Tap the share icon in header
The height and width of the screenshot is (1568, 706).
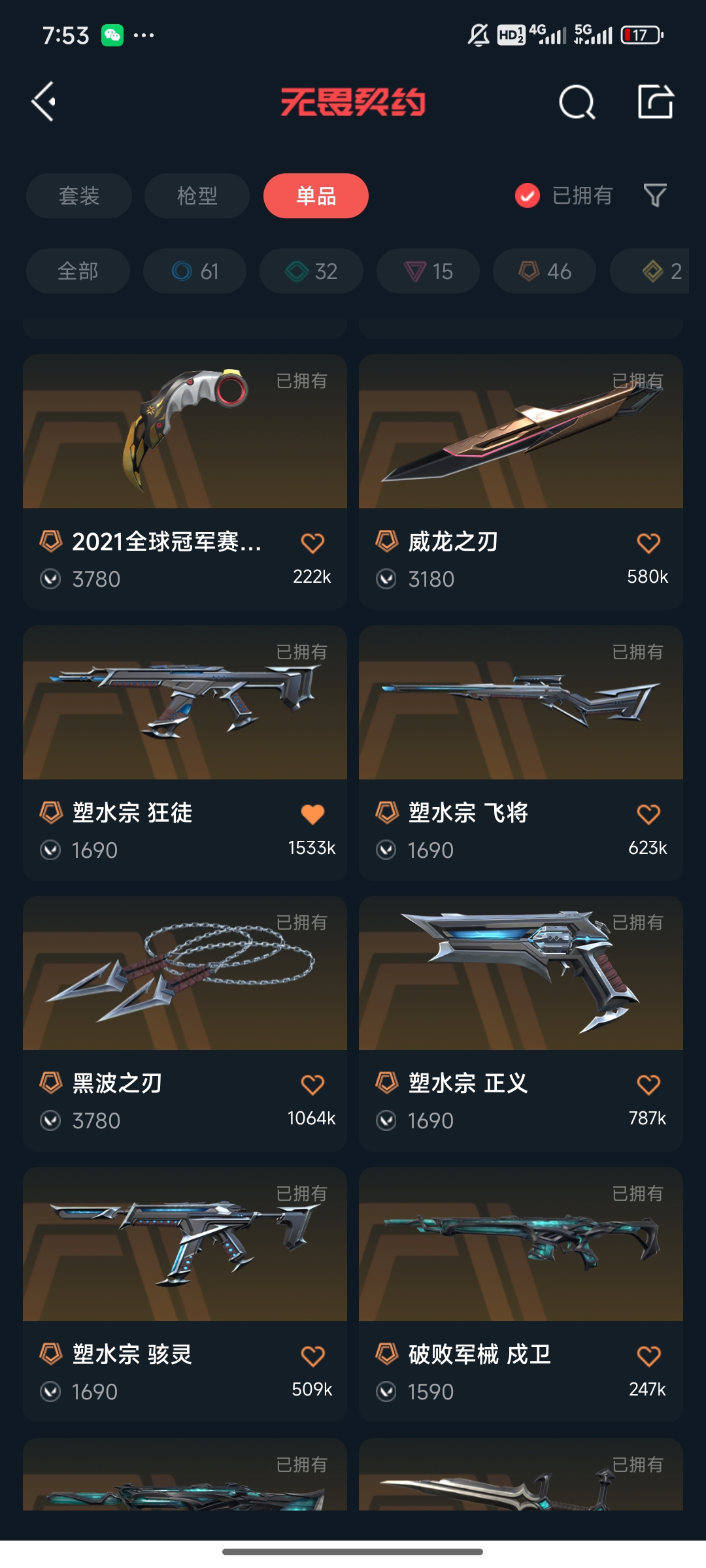[656, 102]
